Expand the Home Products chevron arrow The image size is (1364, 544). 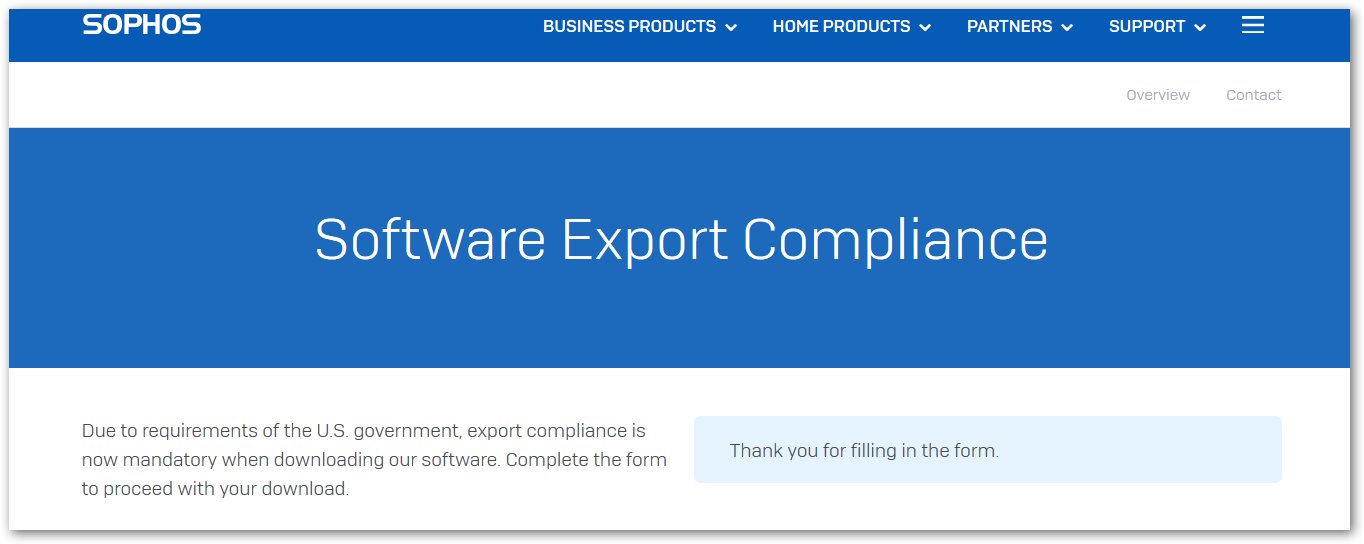tap(925, 28)
